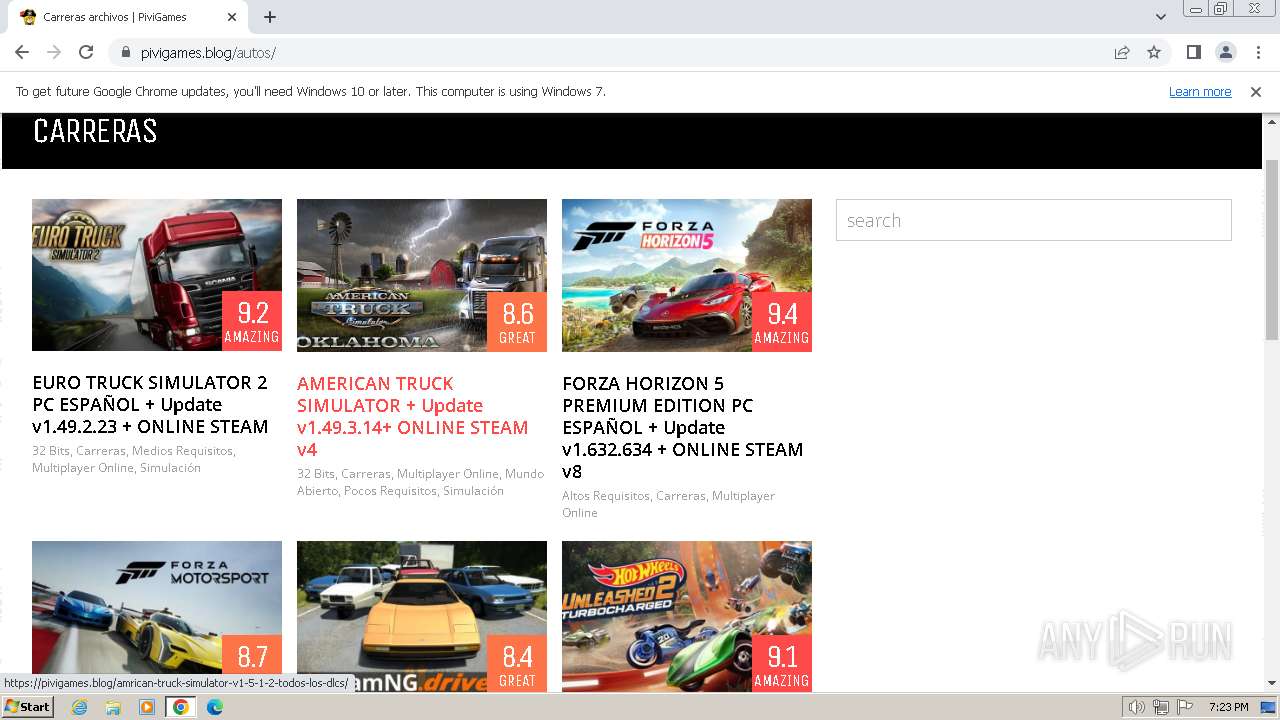
Task: Launch Microsoft Edge from taskbar
Action: coord(214,707)
